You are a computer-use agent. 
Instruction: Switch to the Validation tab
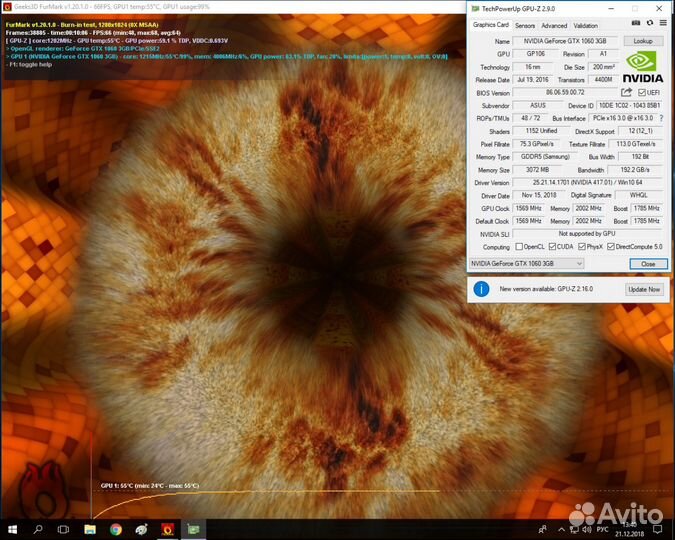click(x=585, y=26)
